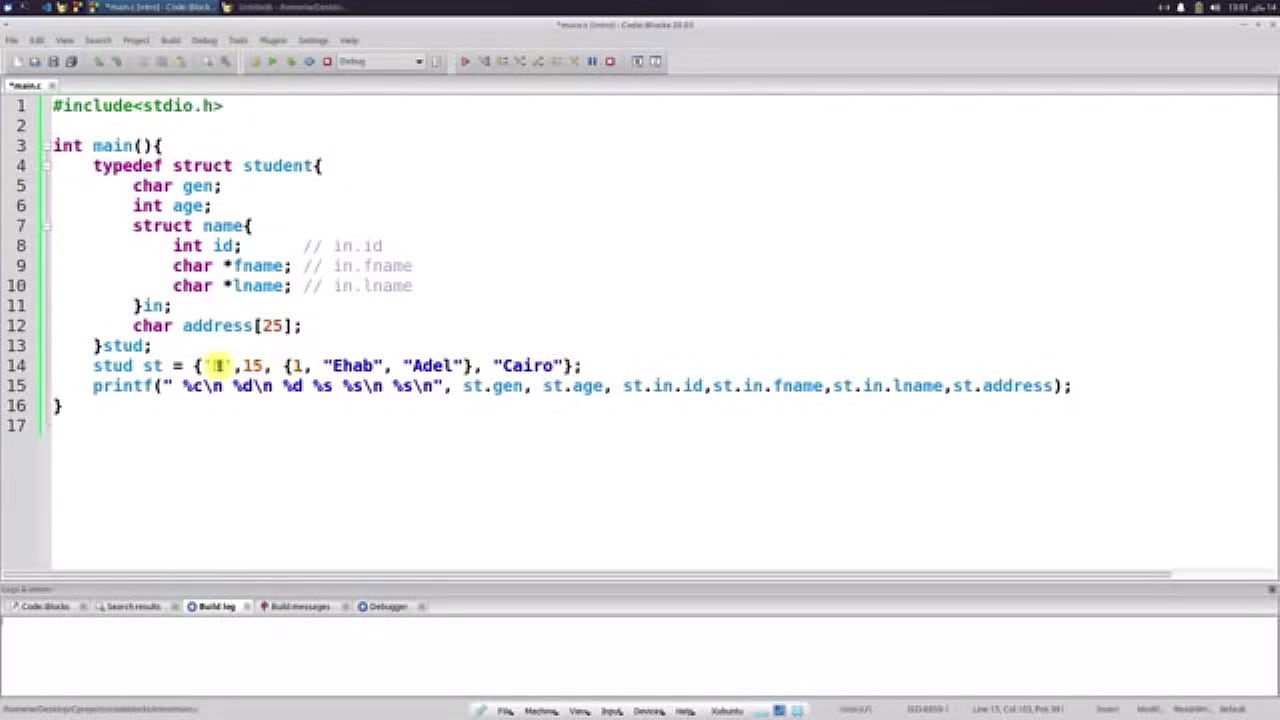Open the Plugins menu

[x=273, y=40]
